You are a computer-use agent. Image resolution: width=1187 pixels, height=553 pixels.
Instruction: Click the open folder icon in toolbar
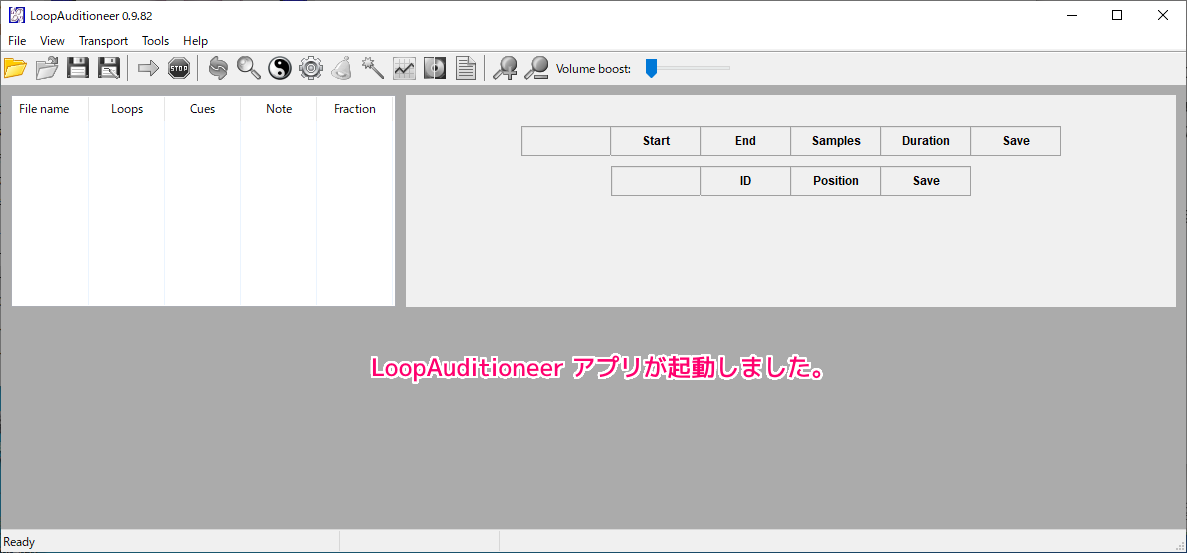click(16, 68)
